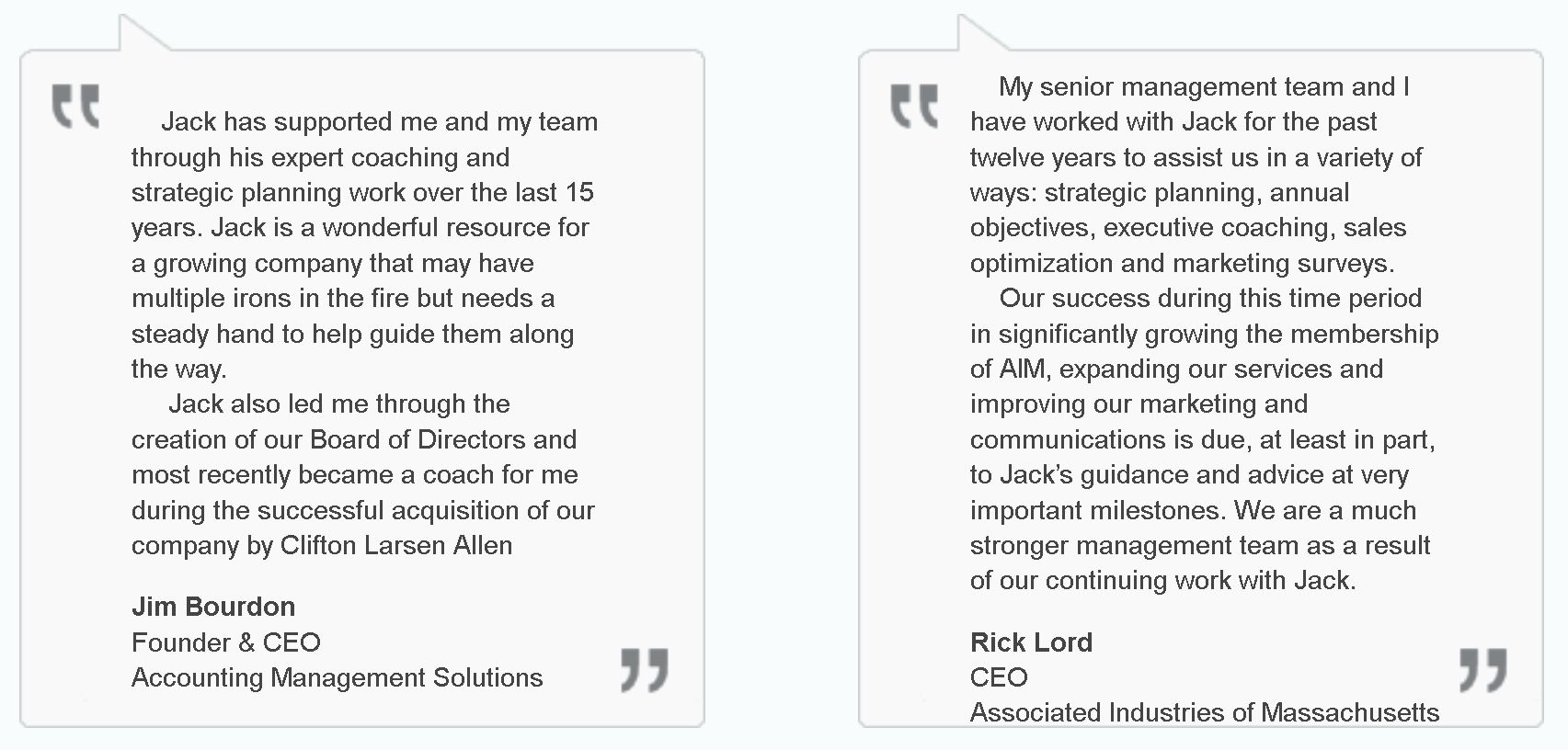Viewport: 1568px width, 750px height.
Task: Click the closing quote mark in Rick Lord's testimonial
Action: [1483, 669]
